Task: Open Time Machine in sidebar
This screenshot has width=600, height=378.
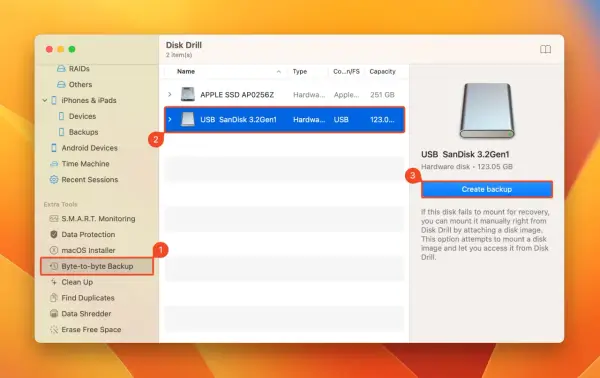Action: tap(85, 164)
